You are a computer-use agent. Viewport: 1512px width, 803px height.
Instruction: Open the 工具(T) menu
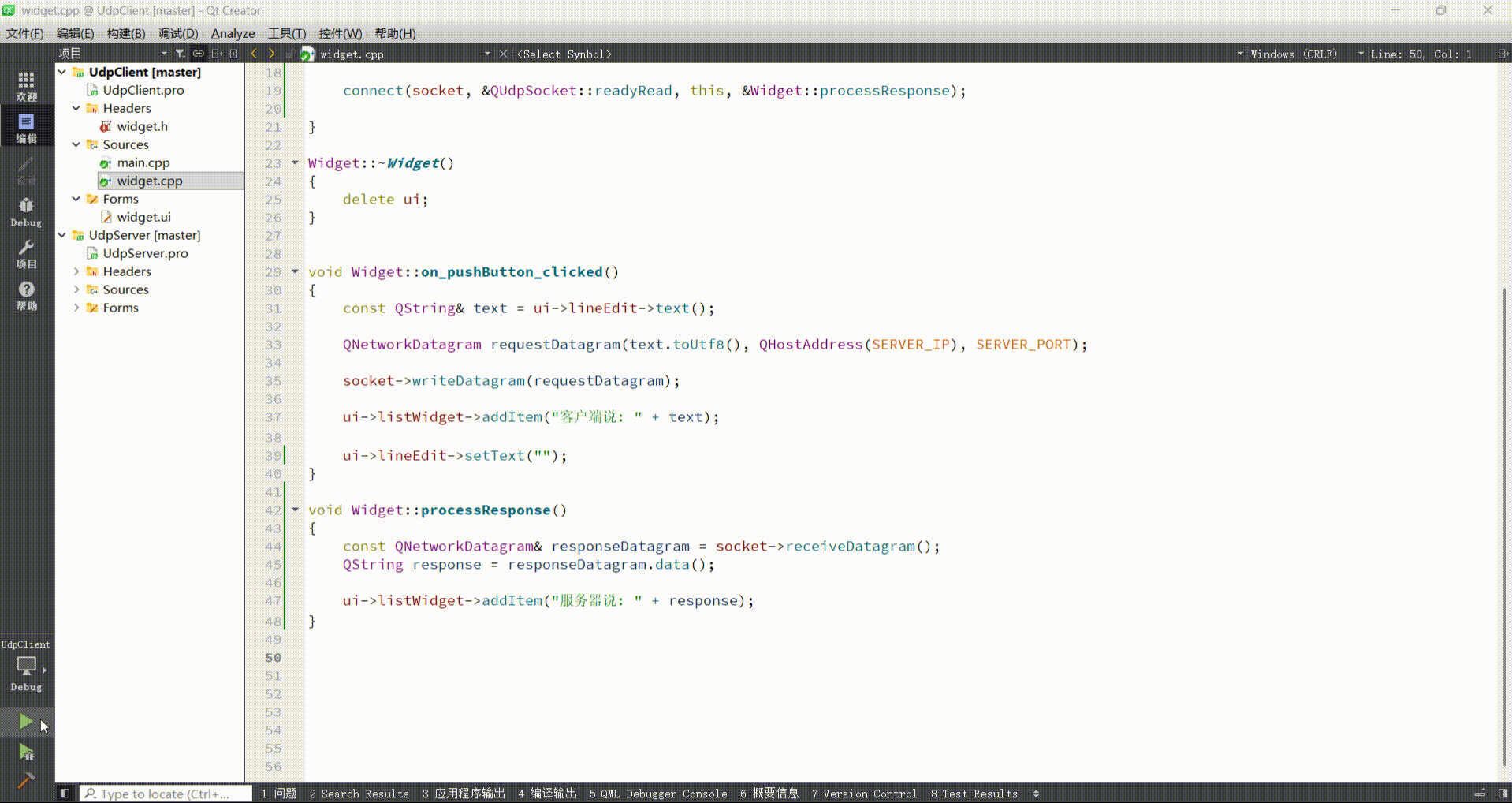coord(286,33)
